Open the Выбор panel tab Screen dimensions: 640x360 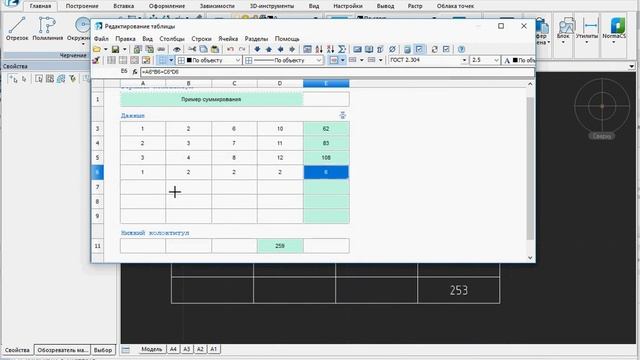pyautogui.click(x=102, y=350)
